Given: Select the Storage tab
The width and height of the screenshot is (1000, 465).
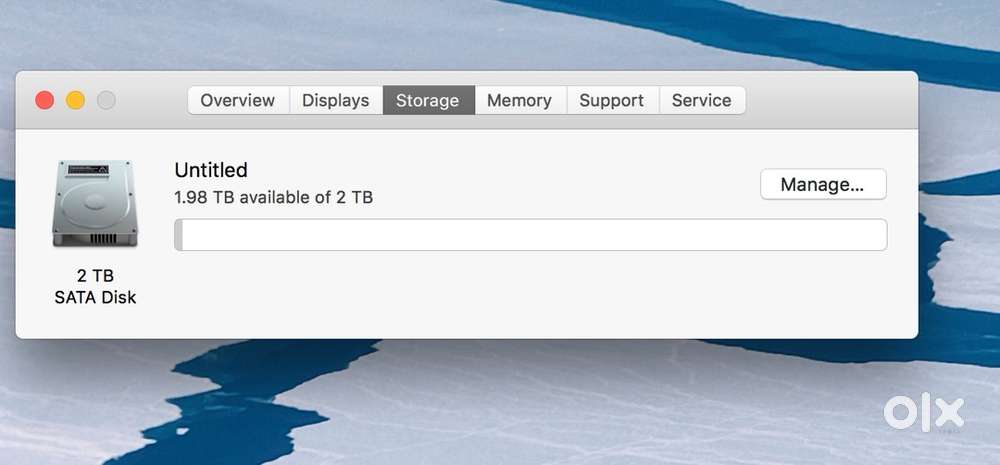Looking at the screenshot, I should coord(428,100).
